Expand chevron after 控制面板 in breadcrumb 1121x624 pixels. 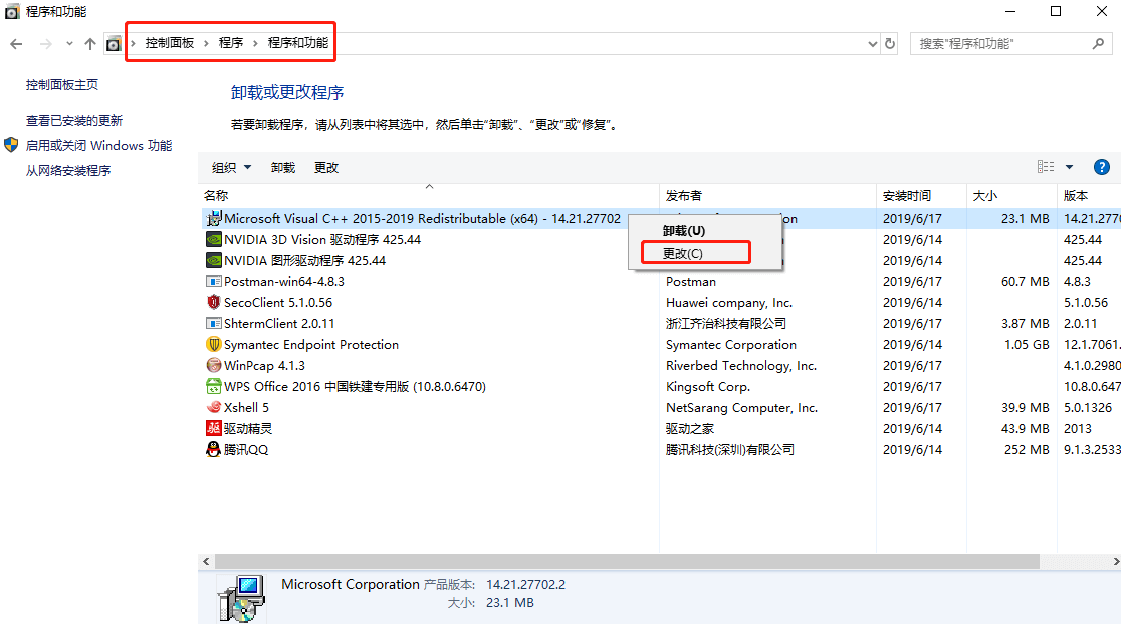tap(207, 44)
